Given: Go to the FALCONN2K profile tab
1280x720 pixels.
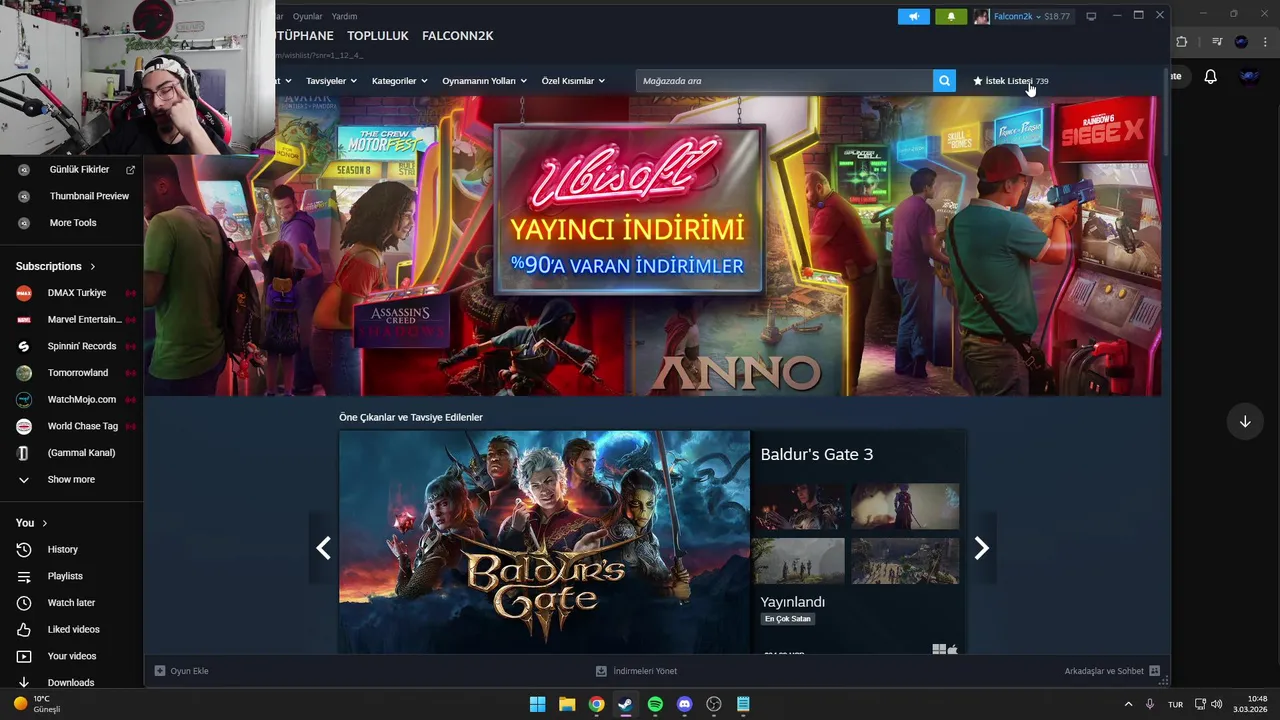Looking at the screenshot, I should pos(458,36).
